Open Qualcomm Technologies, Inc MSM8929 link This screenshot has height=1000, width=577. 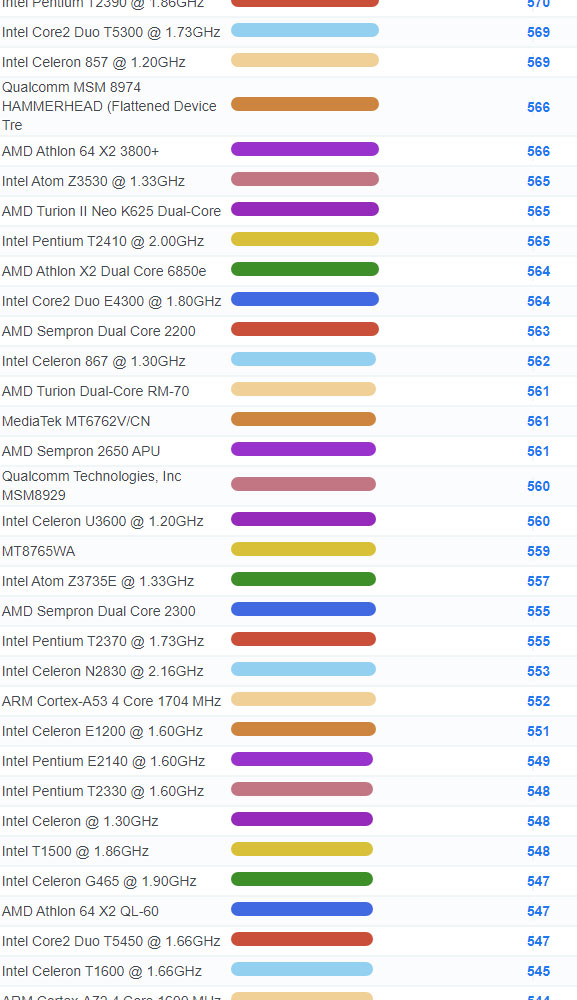(92, 485)
